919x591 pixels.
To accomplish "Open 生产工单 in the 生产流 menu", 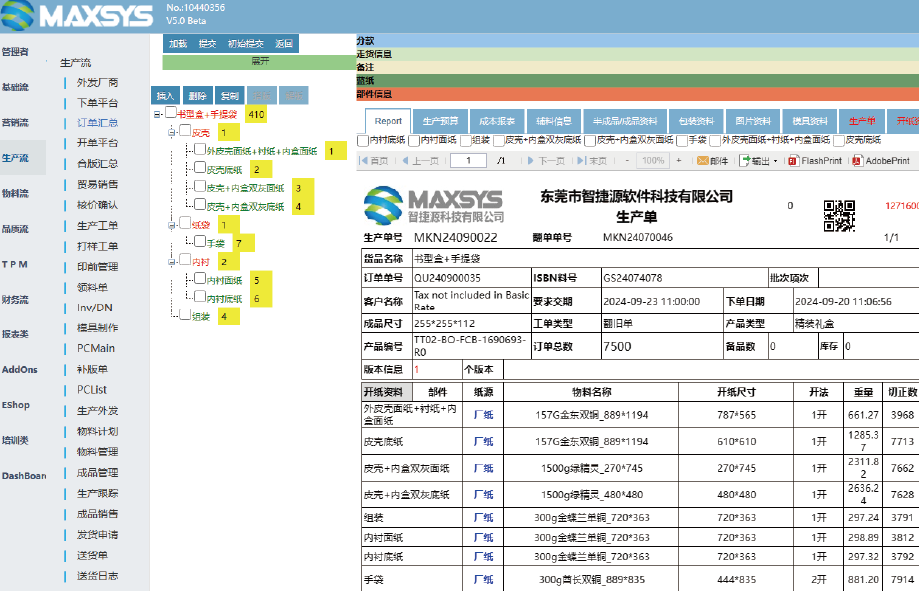I will (97, 225).
